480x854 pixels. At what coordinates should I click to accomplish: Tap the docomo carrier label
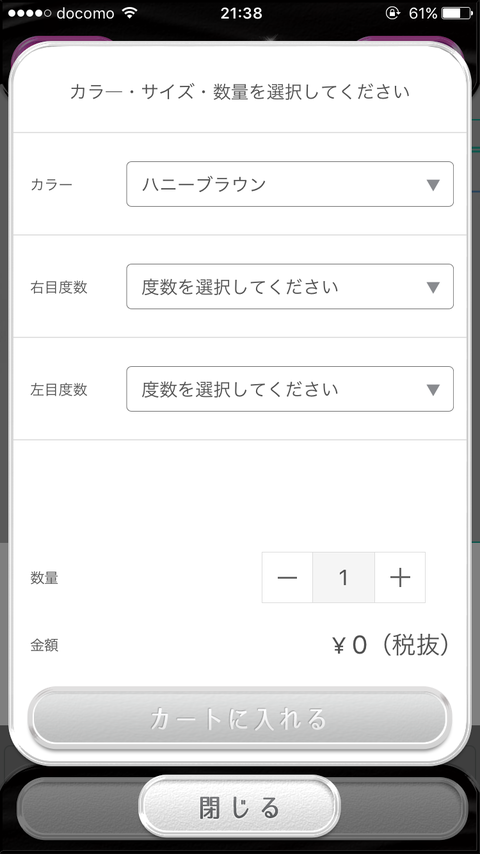pyautogui.click(x=85, y=13)
